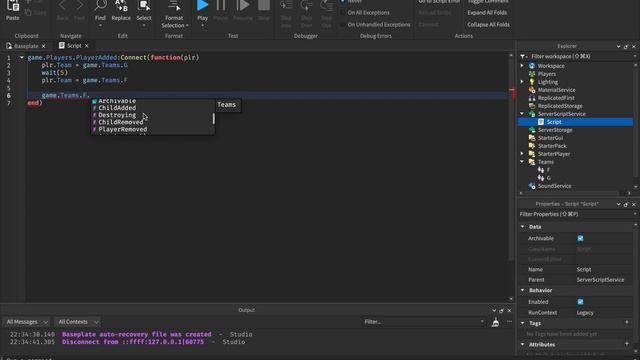Click the ReplicatedStorage icon
Viewport: 640px width, 360px height.
click(x=532, y=106)
